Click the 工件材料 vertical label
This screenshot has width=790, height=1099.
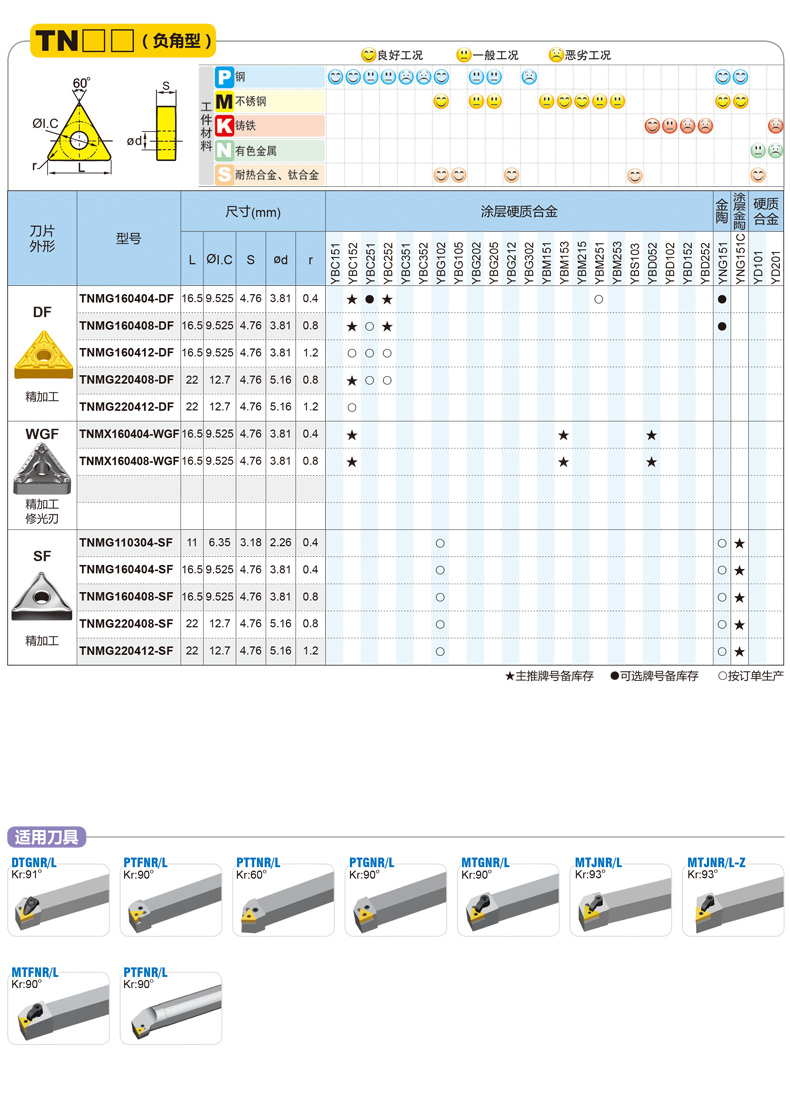205,126
